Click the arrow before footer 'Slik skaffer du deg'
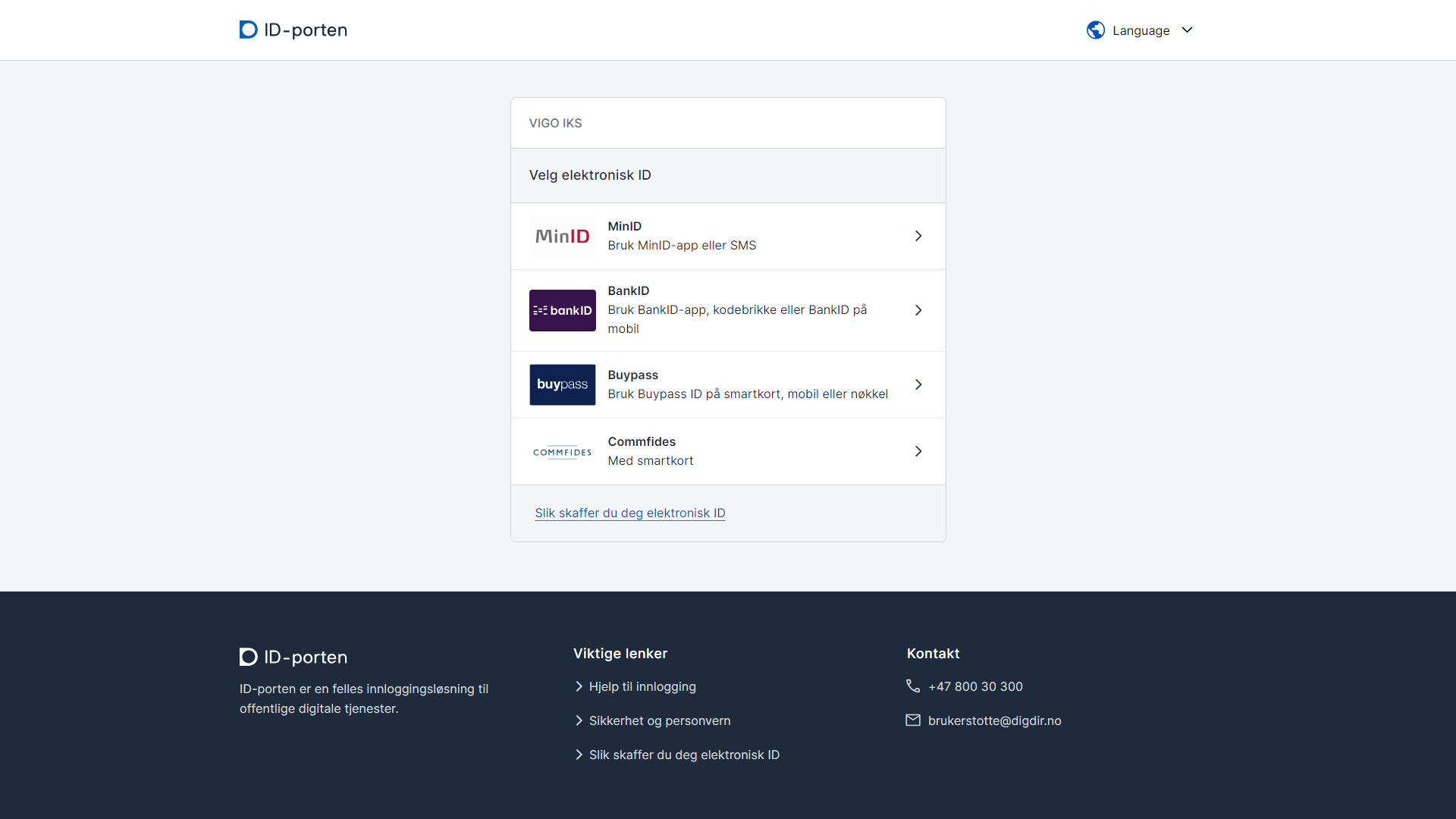This screenshot has height=819, width=1456. coord(579,755)
